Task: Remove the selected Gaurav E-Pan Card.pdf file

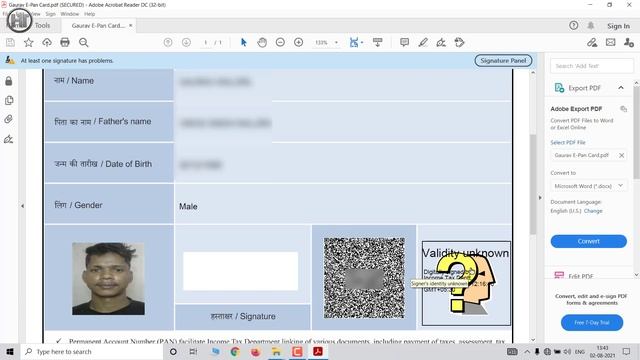Action: [622, 156]
